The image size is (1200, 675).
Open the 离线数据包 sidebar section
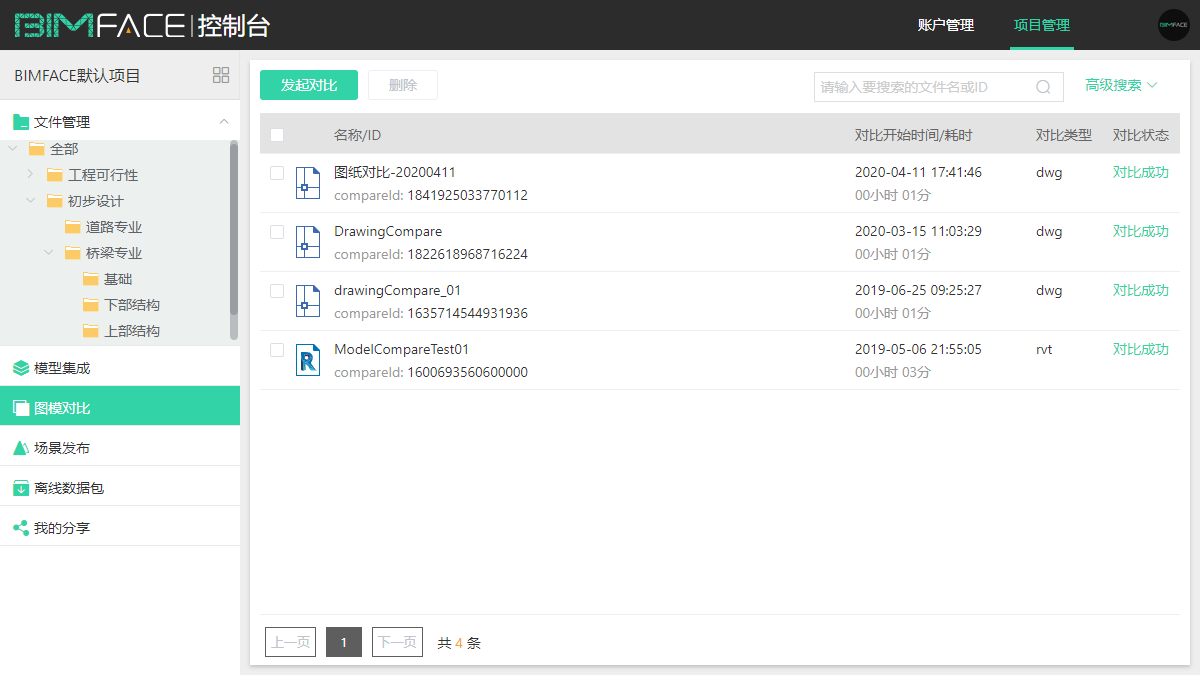68,488
